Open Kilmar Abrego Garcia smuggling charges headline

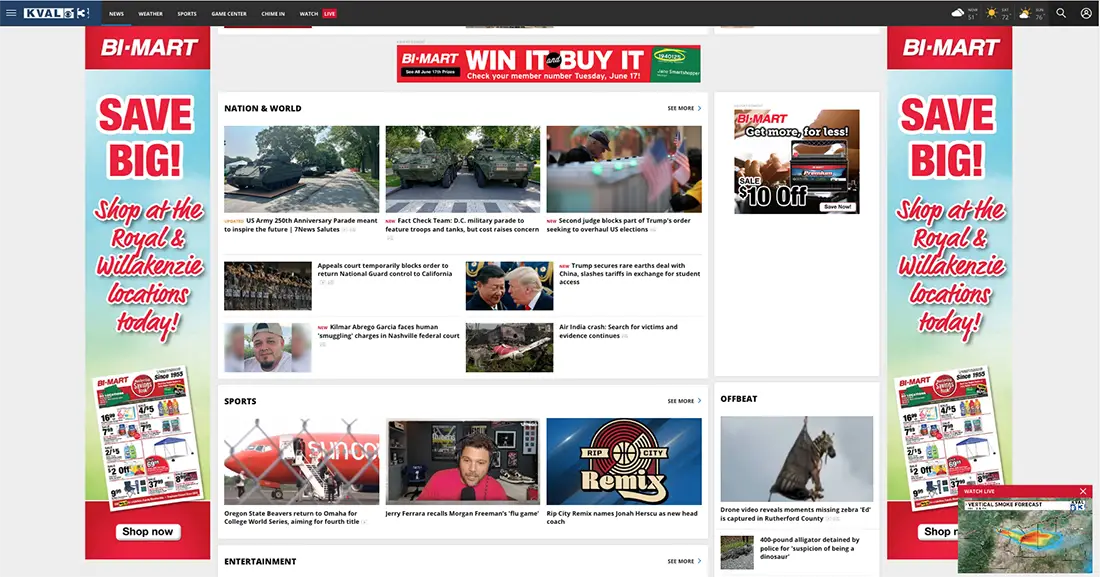[389, 331]
